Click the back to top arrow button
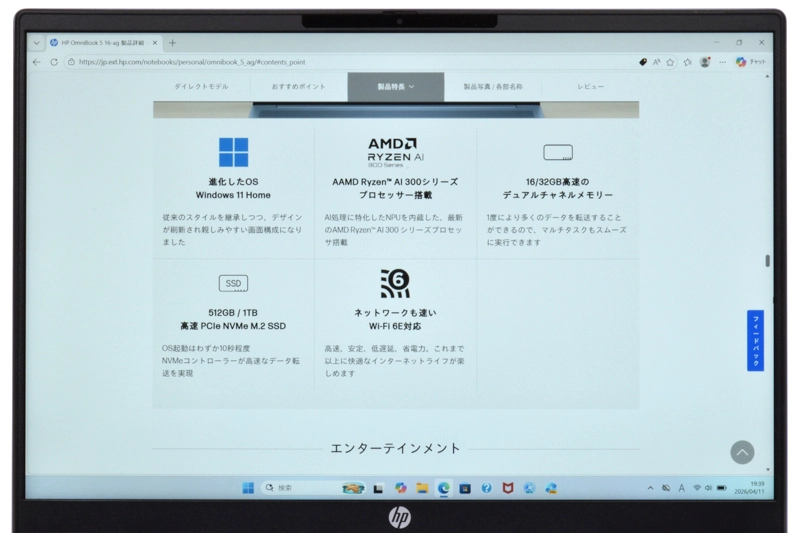Image resolution: width=800 pixels, height=533 pixels. pos(742,452)
